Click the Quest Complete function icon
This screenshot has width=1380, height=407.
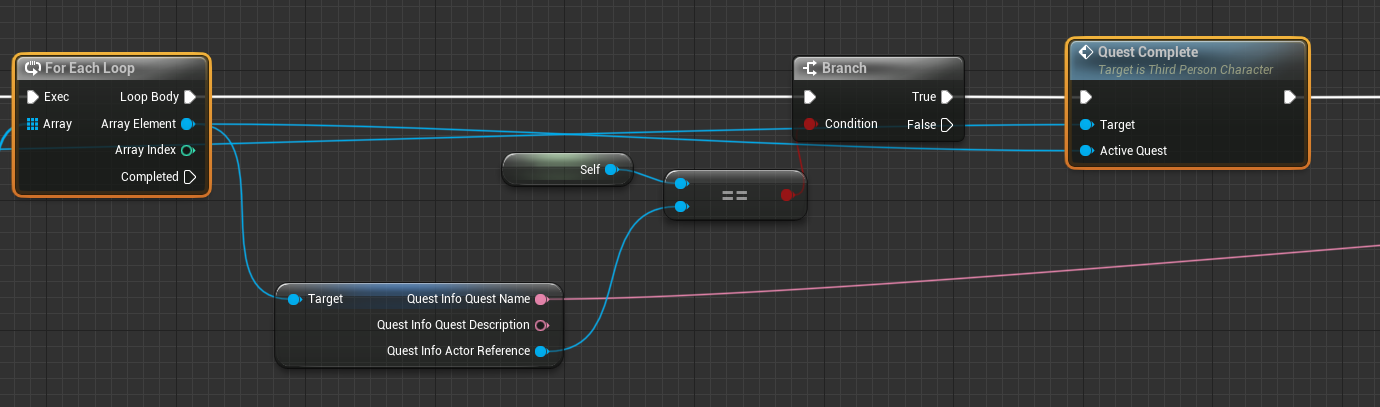(1086, 52)
